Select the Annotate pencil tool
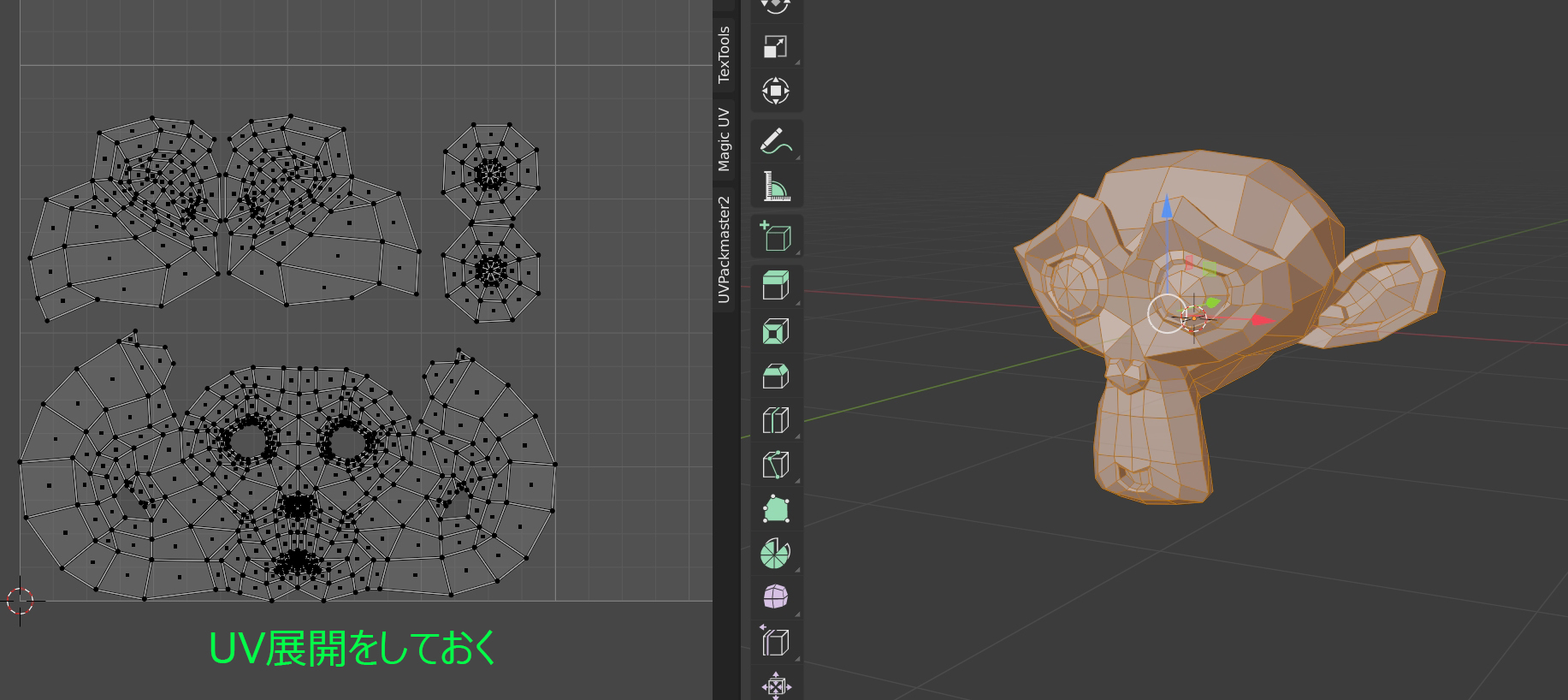 coord(776,142)
